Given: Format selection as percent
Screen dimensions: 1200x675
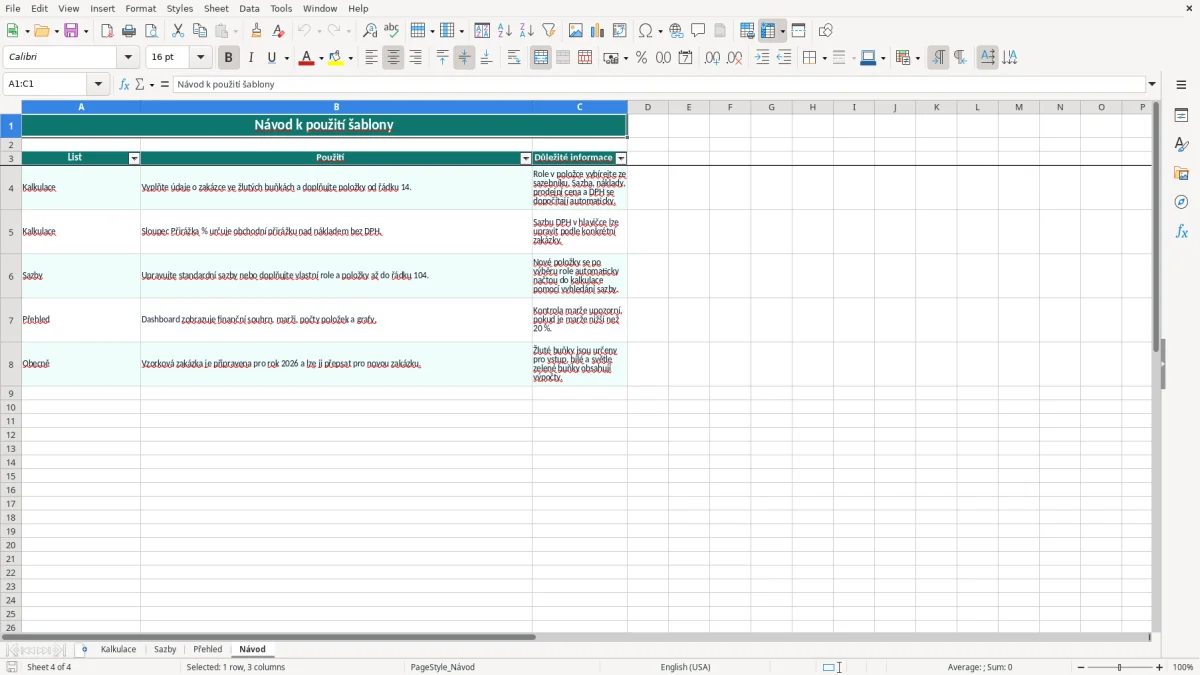Looking at the screenshot, I should [x=642, y=58].
